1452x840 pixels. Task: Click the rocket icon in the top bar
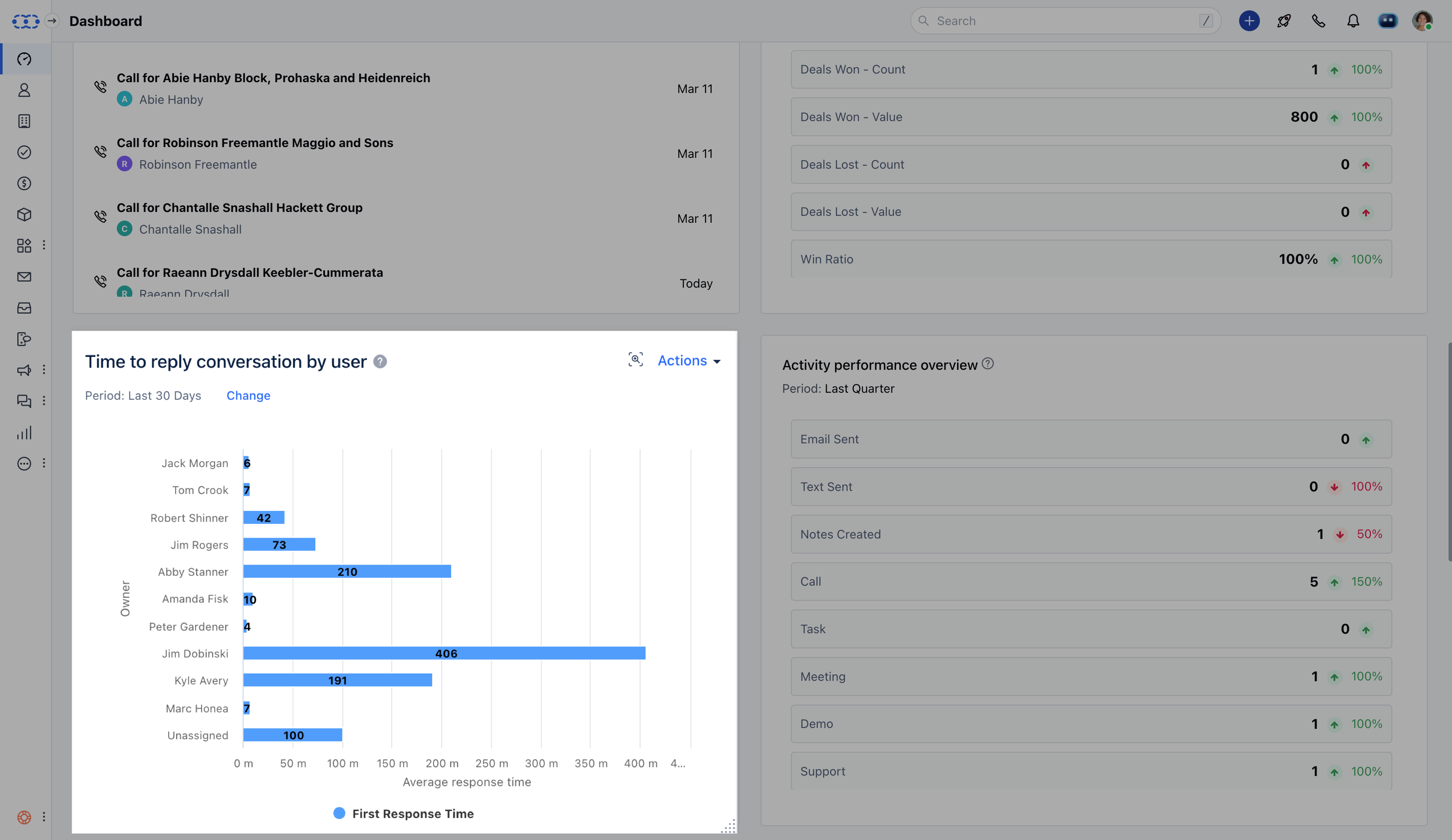[x=1284, y=21]
